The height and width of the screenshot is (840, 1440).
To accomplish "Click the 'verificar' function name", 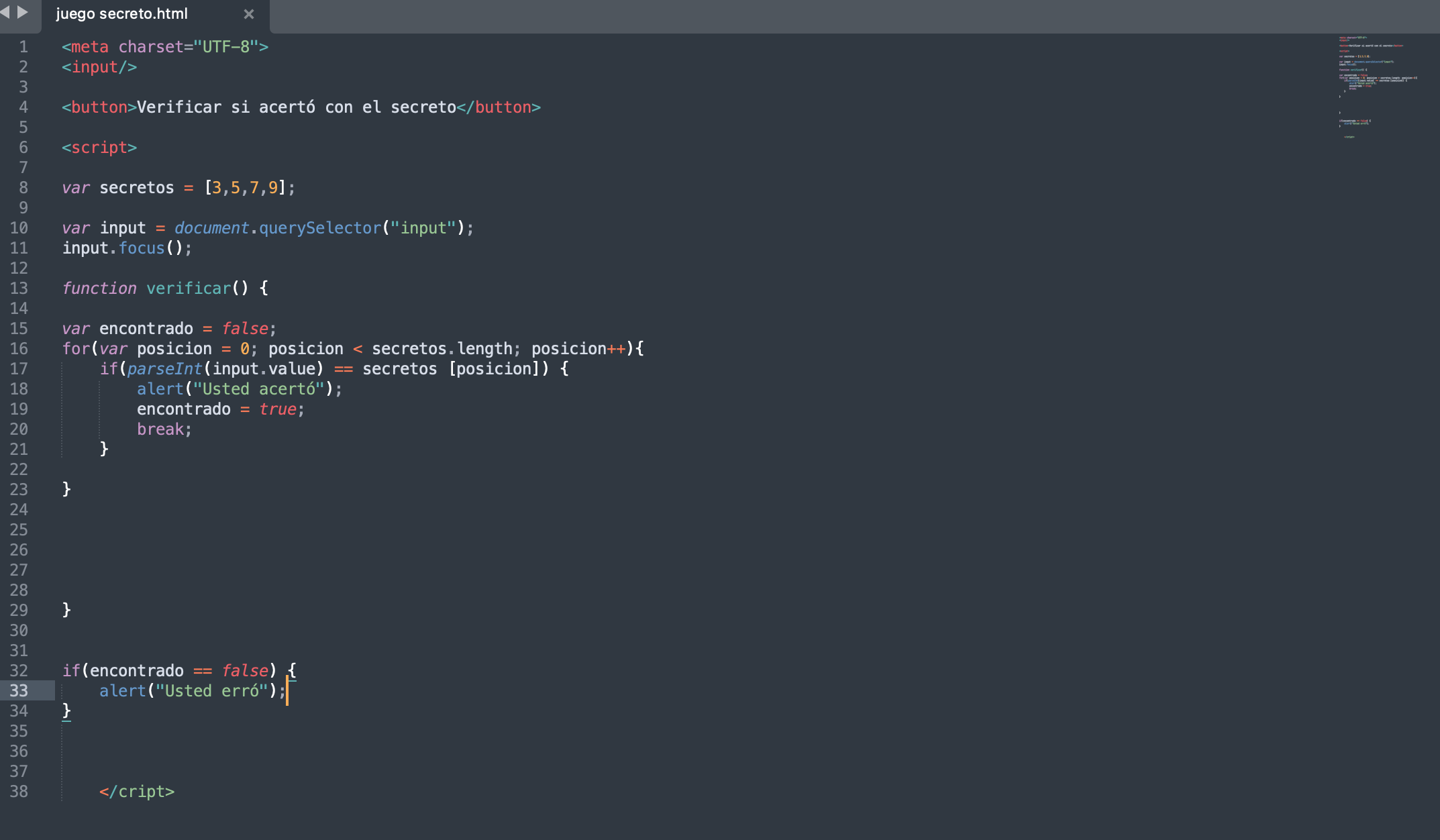I will coord(189,288).
